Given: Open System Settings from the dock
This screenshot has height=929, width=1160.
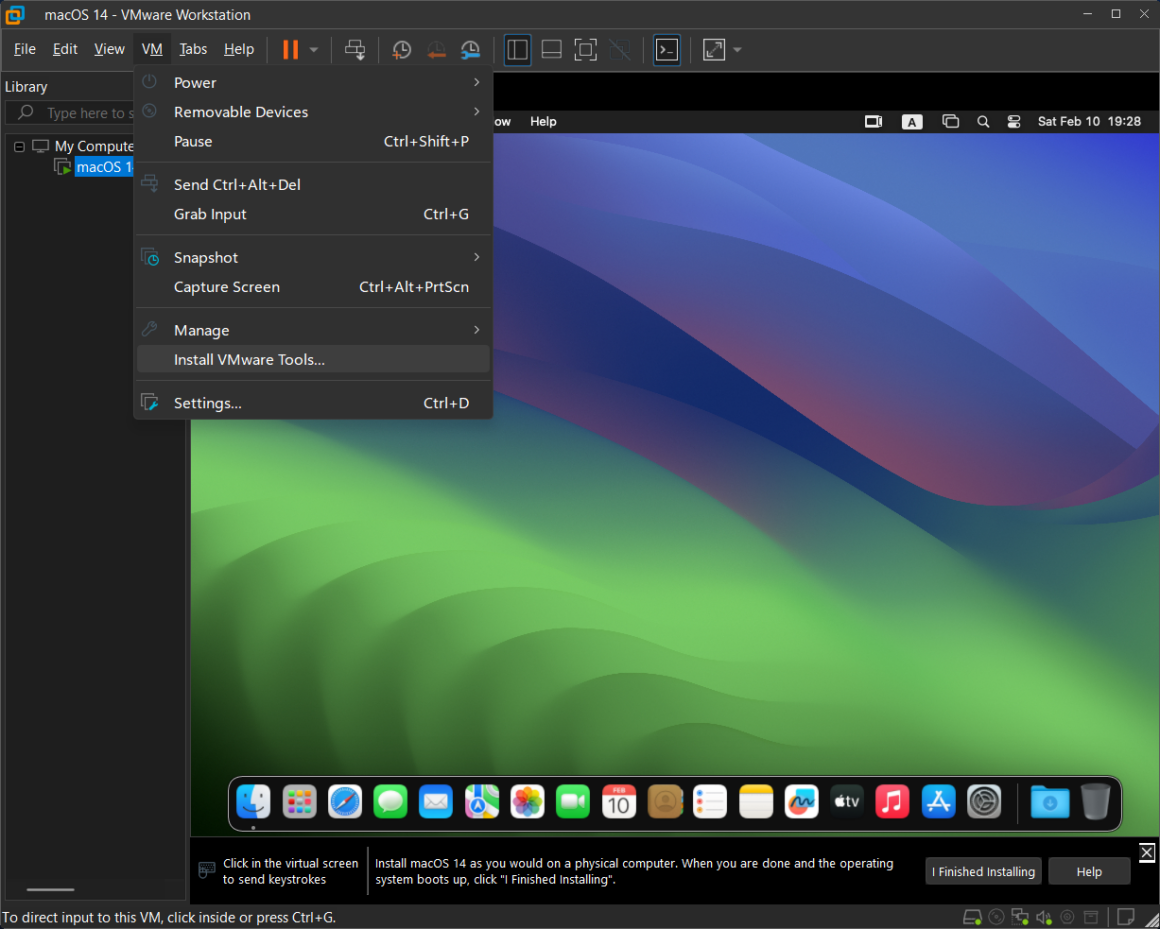Looking at the screenshot, I should click(x=984, y=802).
